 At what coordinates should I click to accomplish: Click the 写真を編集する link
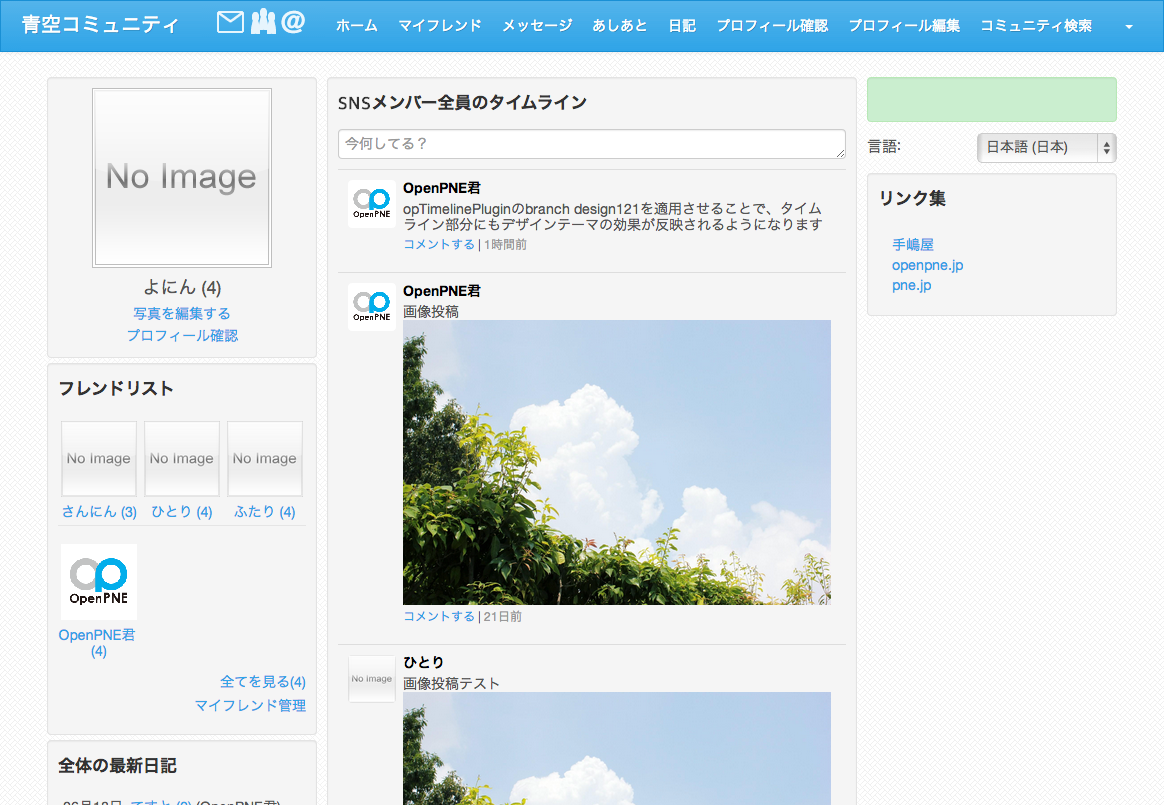(182, 314)
